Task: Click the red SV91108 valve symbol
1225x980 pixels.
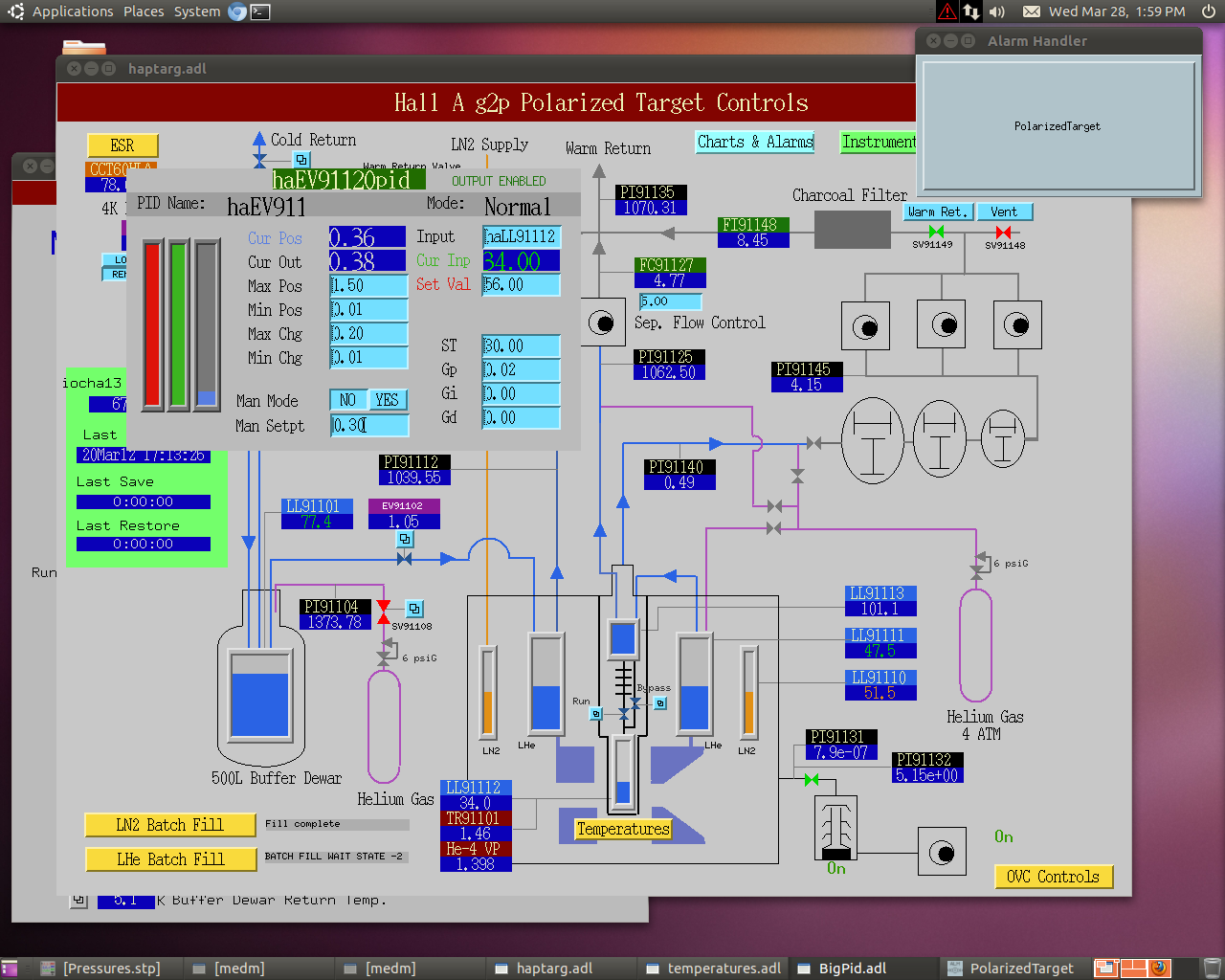Action: click(x=384, y=612)
